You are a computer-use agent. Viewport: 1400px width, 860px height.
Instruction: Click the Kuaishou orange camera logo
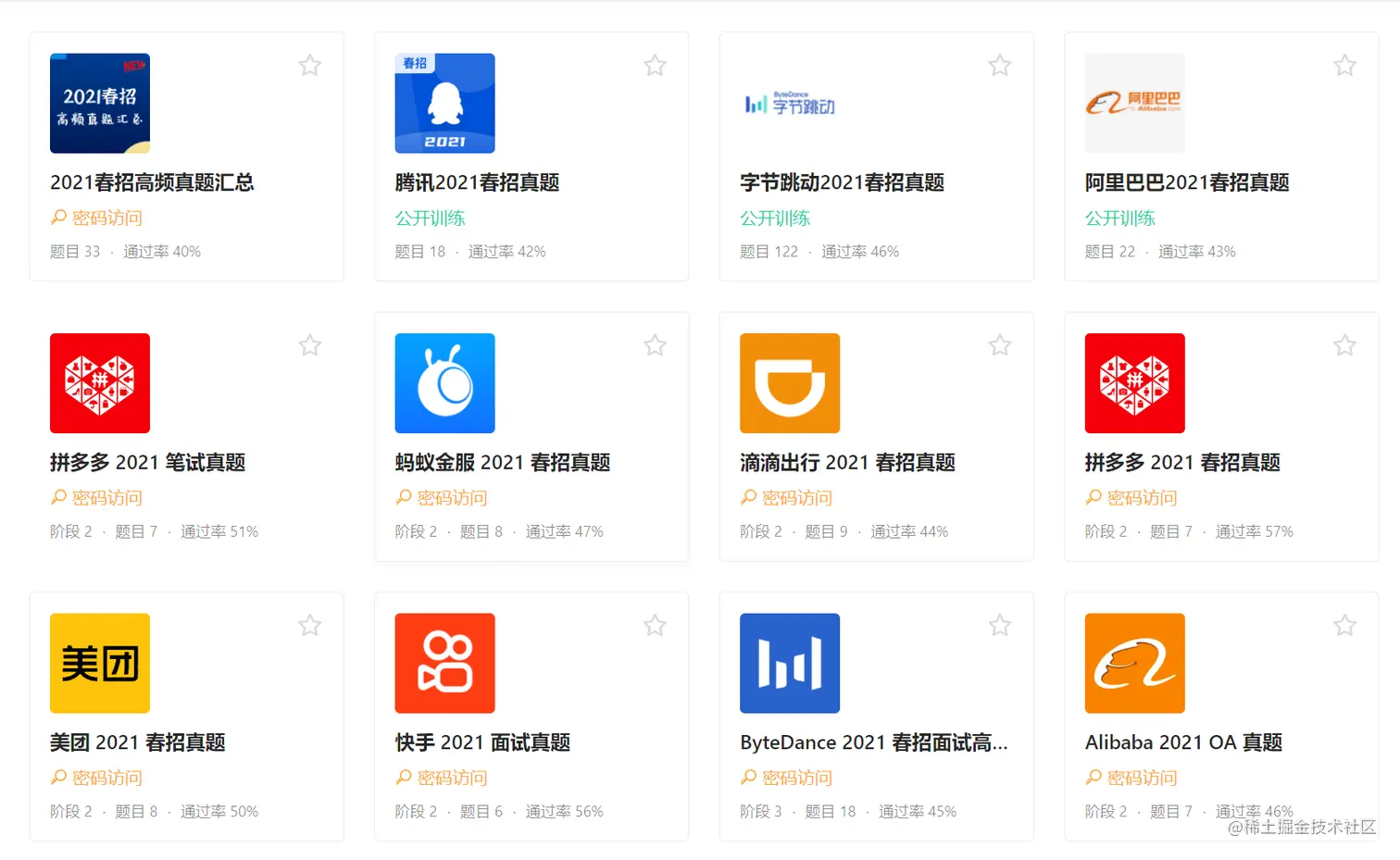pos(444,663)
